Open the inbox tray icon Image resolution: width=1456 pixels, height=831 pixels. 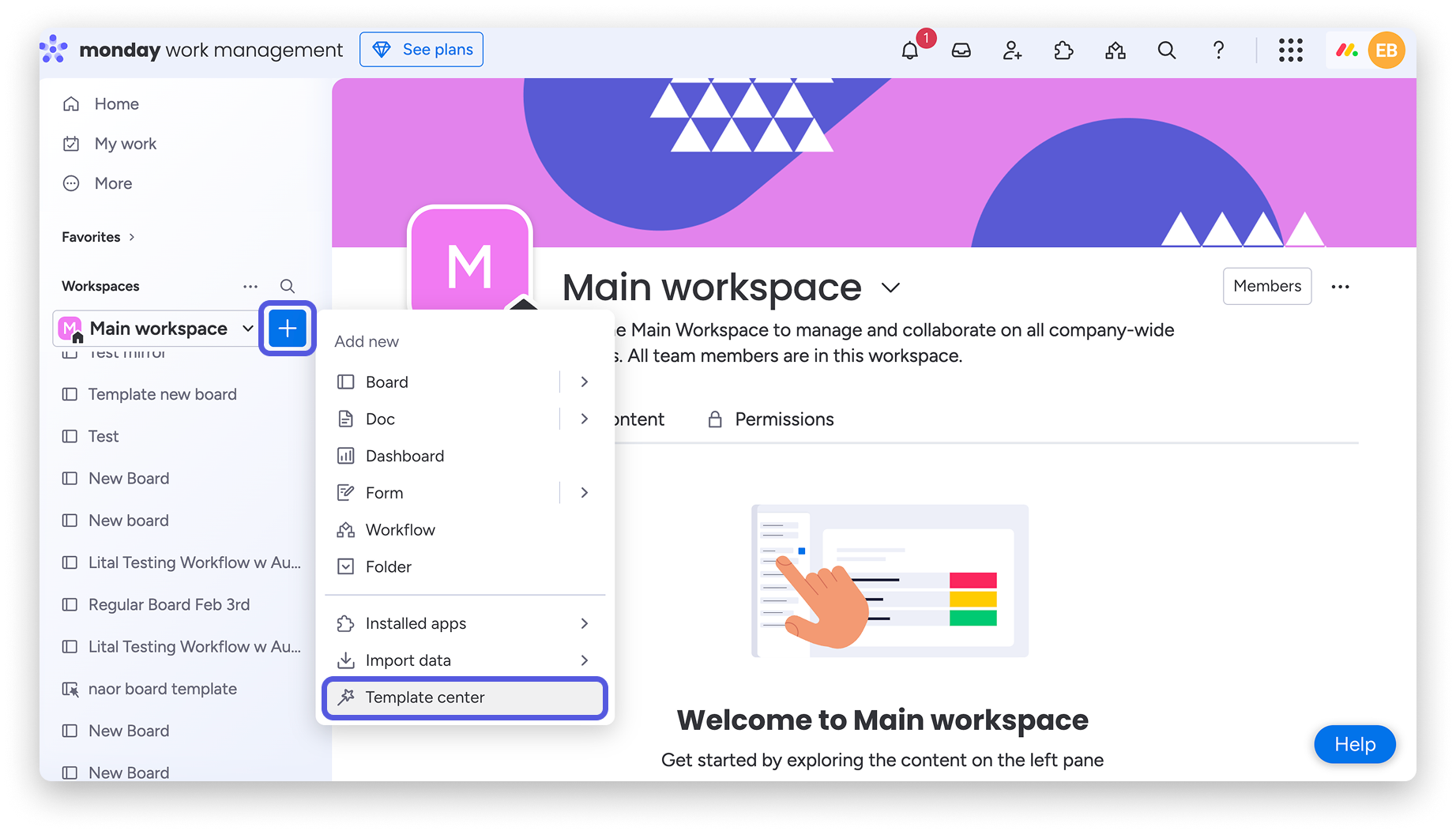click(x=961, y=51)
